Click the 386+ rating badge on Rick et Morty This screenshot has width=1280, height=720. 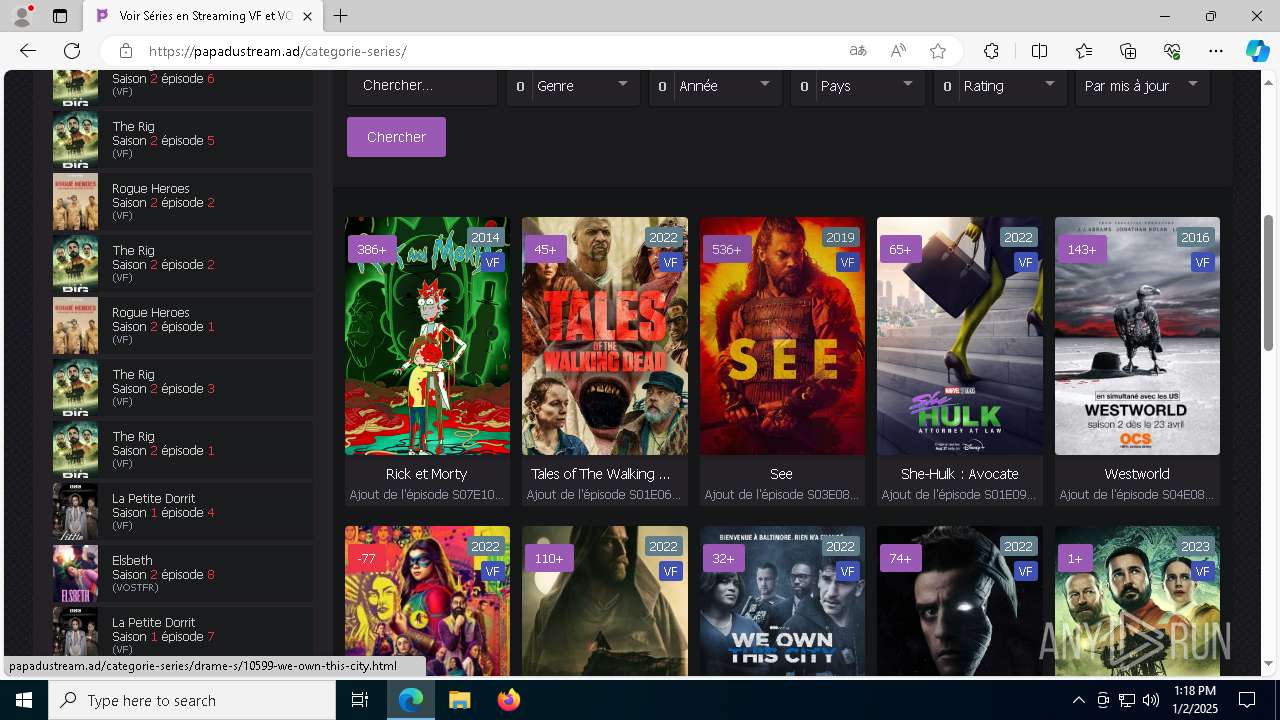point(372,249)
